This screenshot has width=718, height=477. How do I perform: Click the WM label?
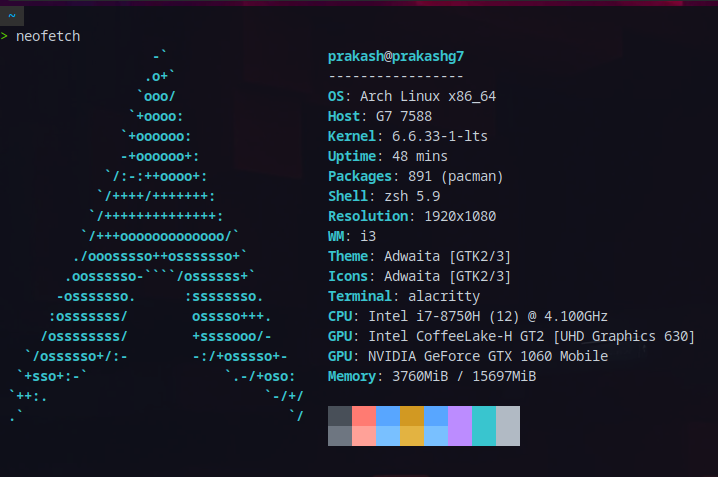[336, 236]
